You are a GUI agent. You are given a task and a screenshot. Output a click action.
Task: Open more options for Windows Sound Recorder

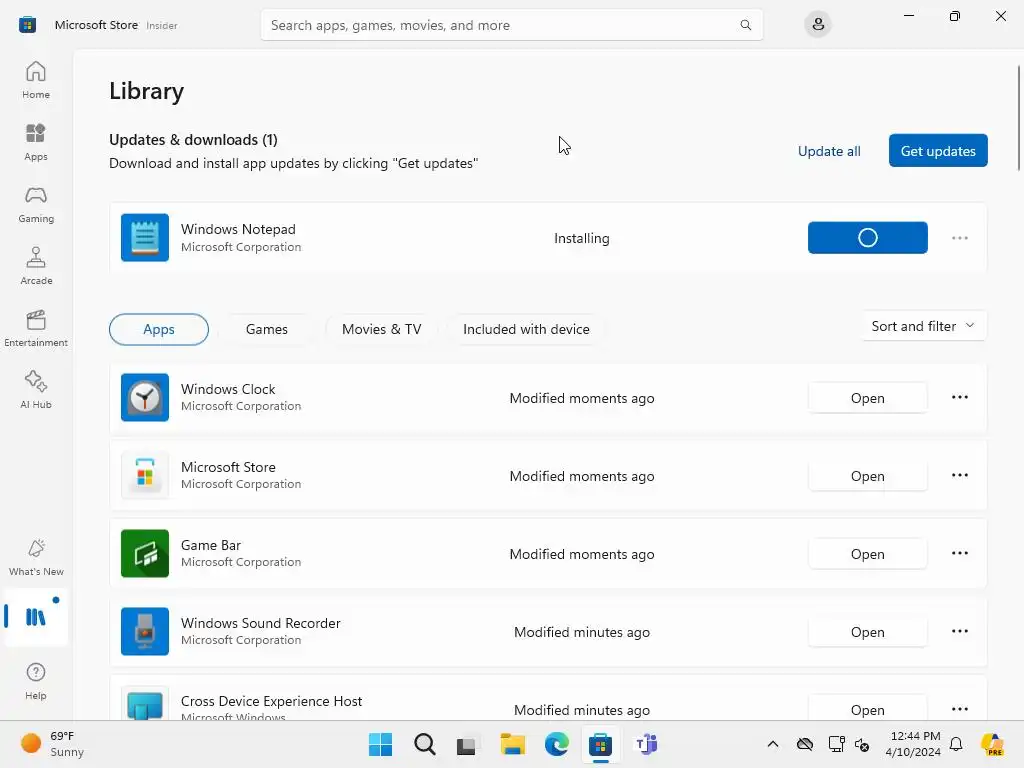point(959,631)
